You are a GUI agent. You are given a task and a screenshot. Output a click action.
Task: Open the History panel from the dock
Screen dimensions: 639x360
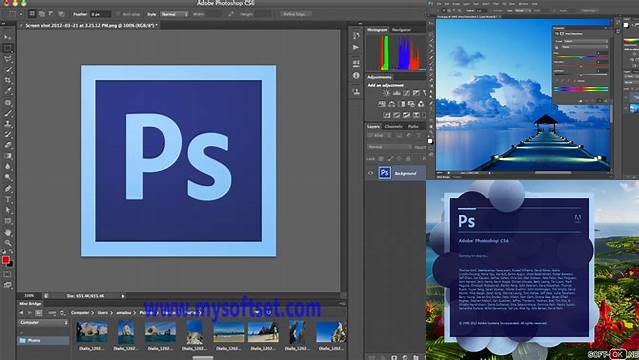(x=356, y=36)
